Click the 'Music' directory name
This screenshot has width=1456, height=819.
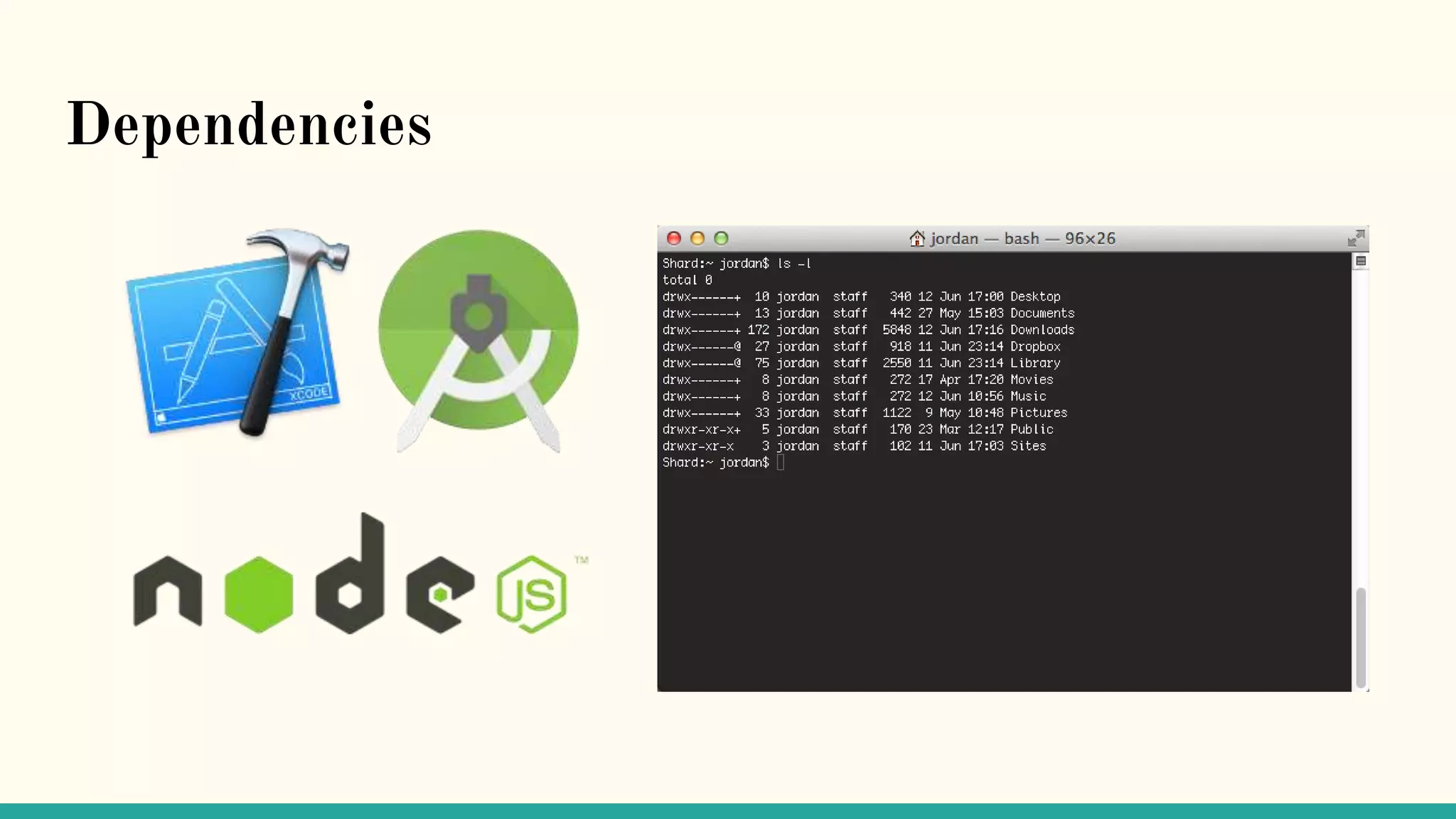1028,396
